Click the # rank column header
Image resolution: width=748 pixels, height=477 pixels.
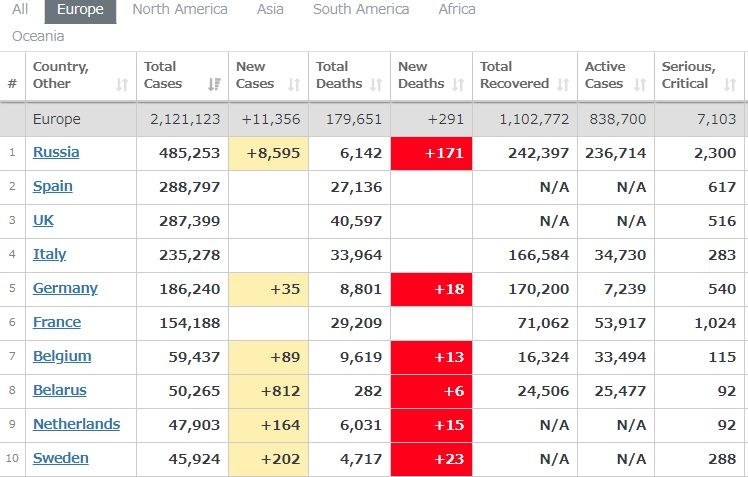[x=12, y=84]
